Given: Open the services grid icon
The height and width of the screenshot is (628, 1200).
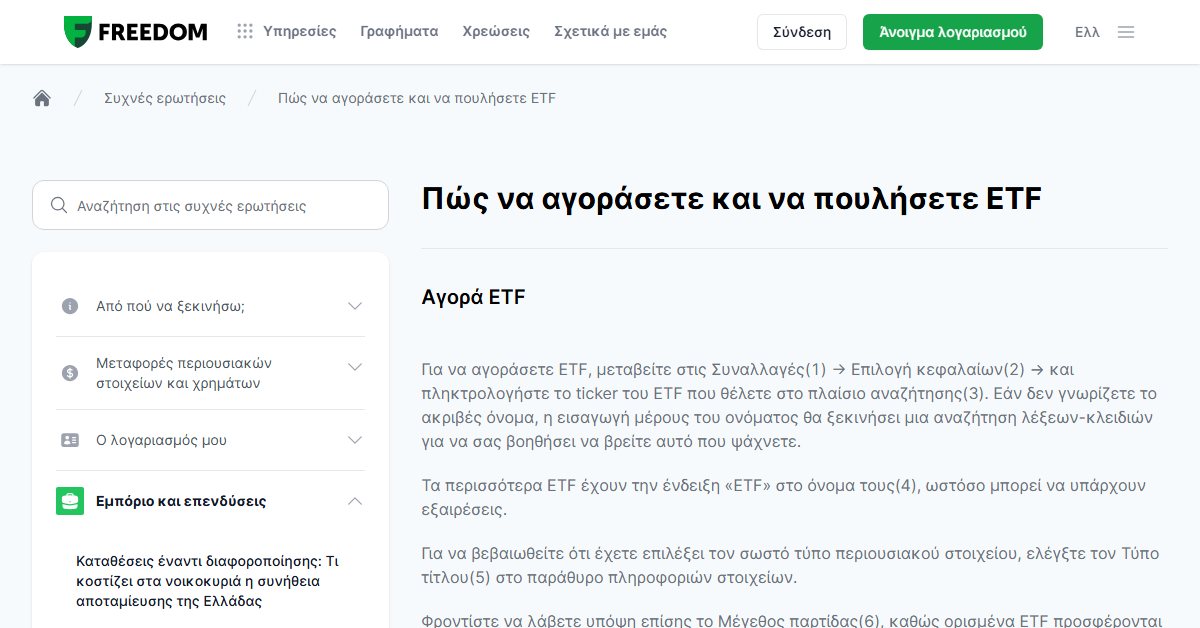Looking at the screenshot, I should [245, 32].
